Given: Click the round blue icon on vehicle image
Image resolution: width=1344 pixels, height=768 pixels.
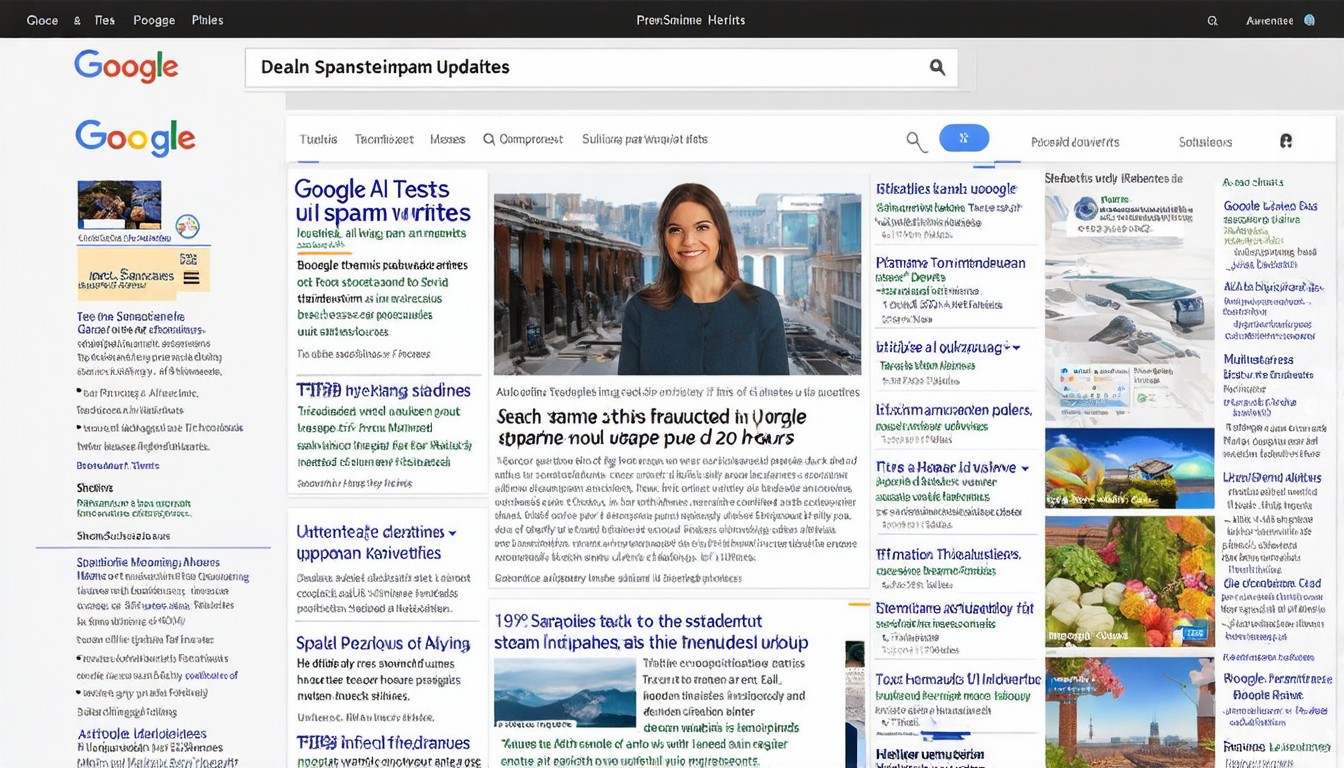Looking at the screenshot, I should [x=1085, y=209].
